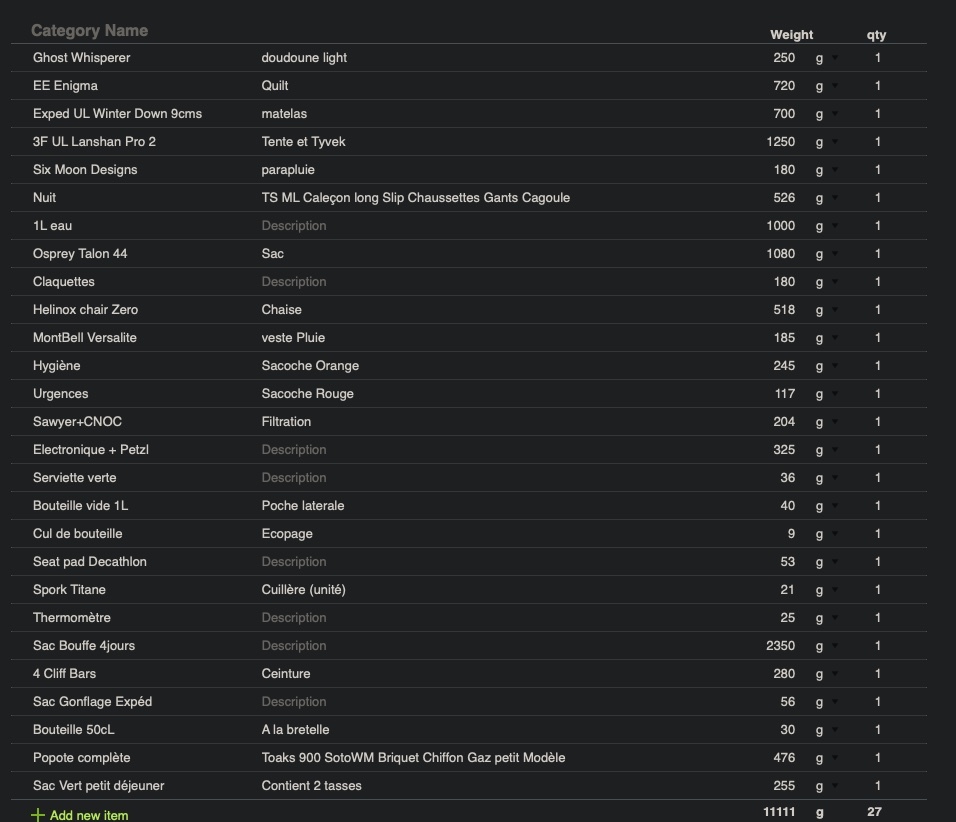
Task: Click the Weight column header
Action: click(x=791, y=35)
